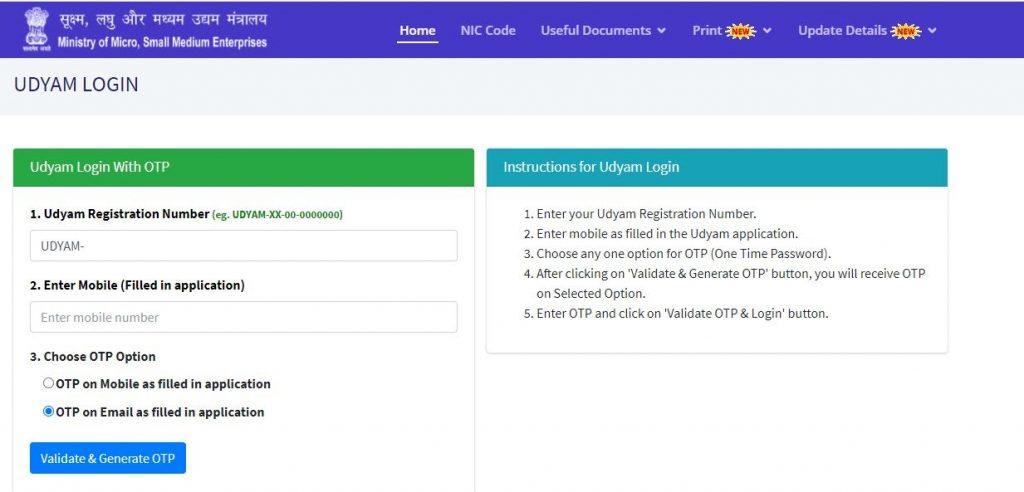This screenshot has width=1024, height=492.
Task: Click the Ministry of Micro, Small Medium Enterprises title
Action: tap(162, 43)
